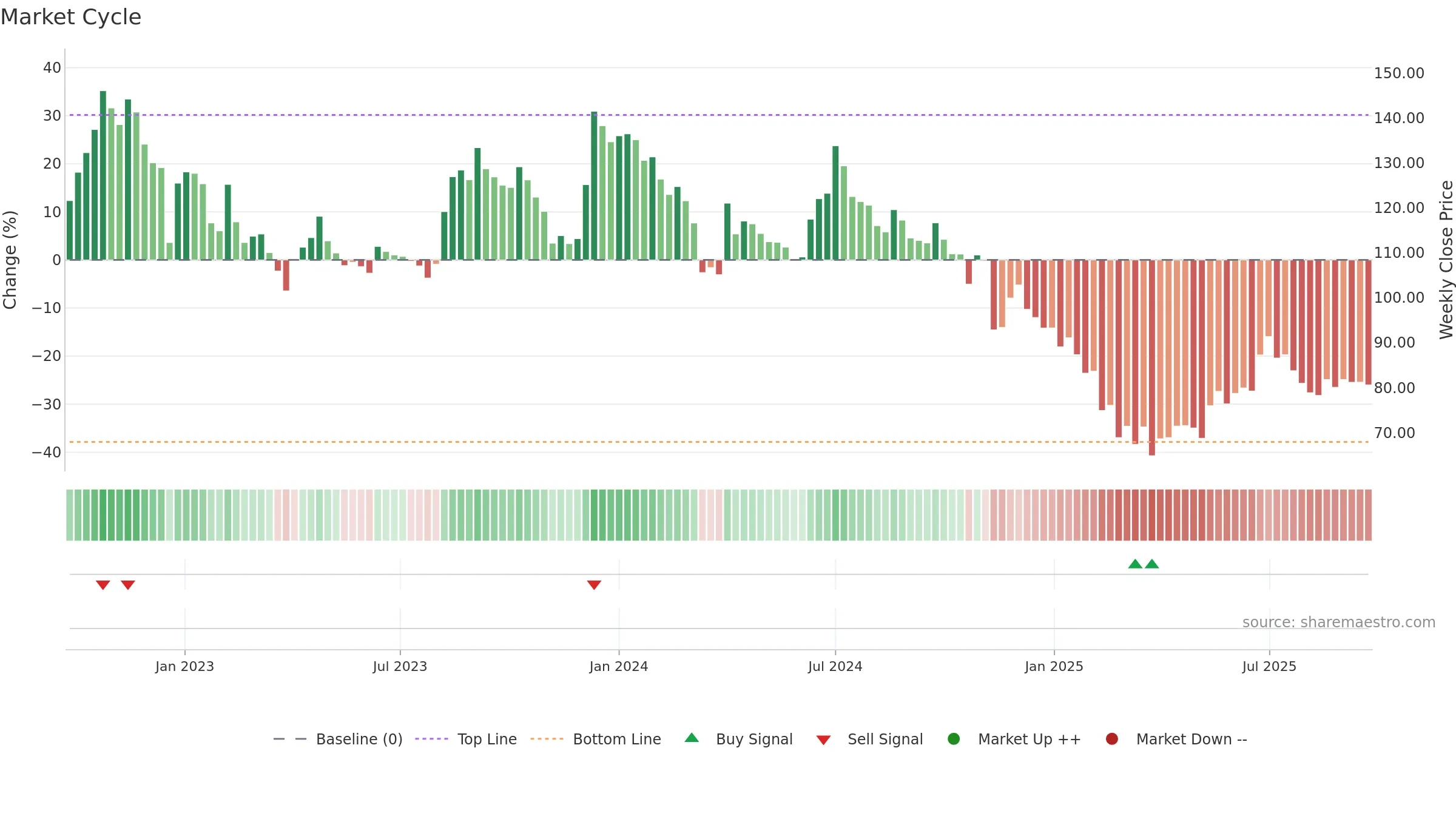Click the Jan 2023 x-axis label
The height and width of the screenshot is (819, 1456).
(184, 666)
